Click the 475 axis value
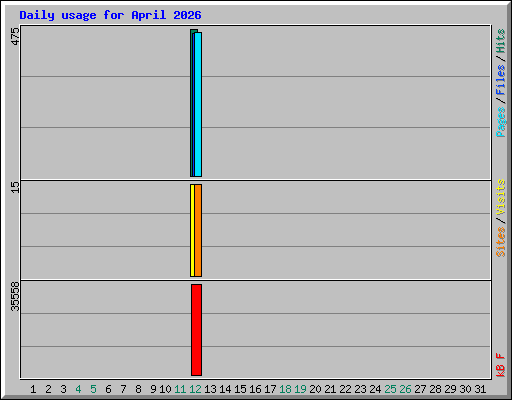This screenshot has width=512, height=400. [x=15, y=36]
